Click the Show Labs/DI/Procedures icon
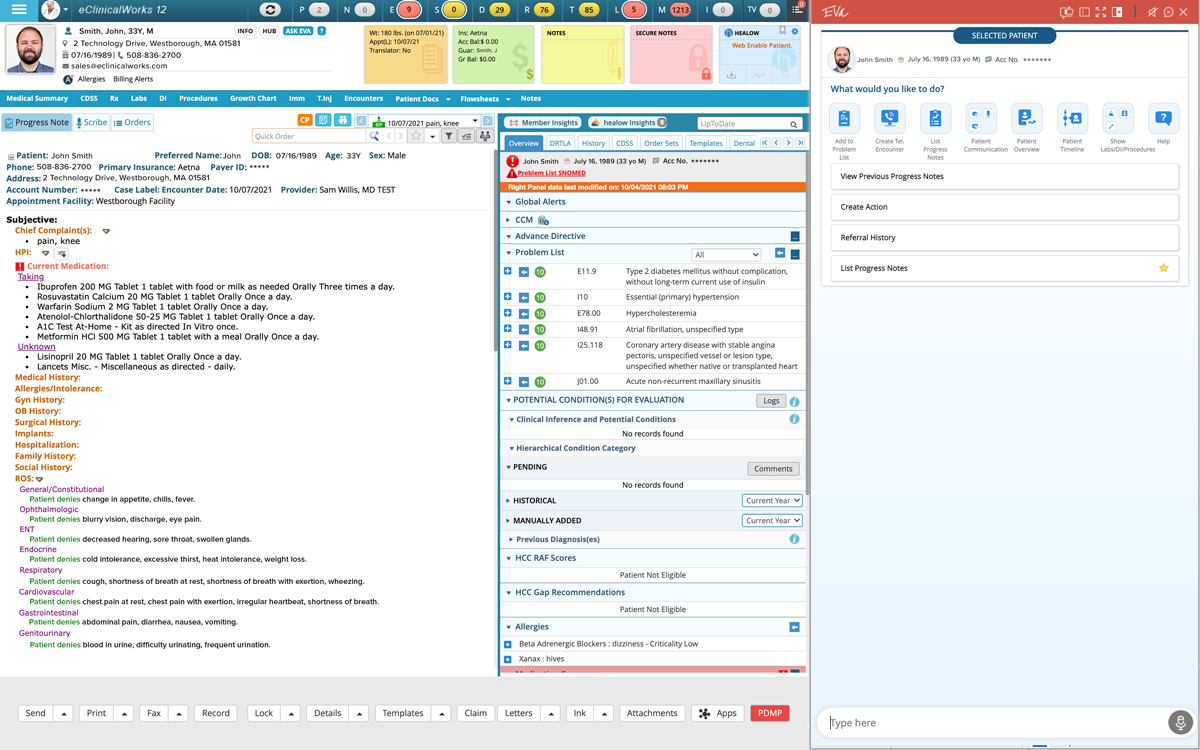 pos(1117,117)
